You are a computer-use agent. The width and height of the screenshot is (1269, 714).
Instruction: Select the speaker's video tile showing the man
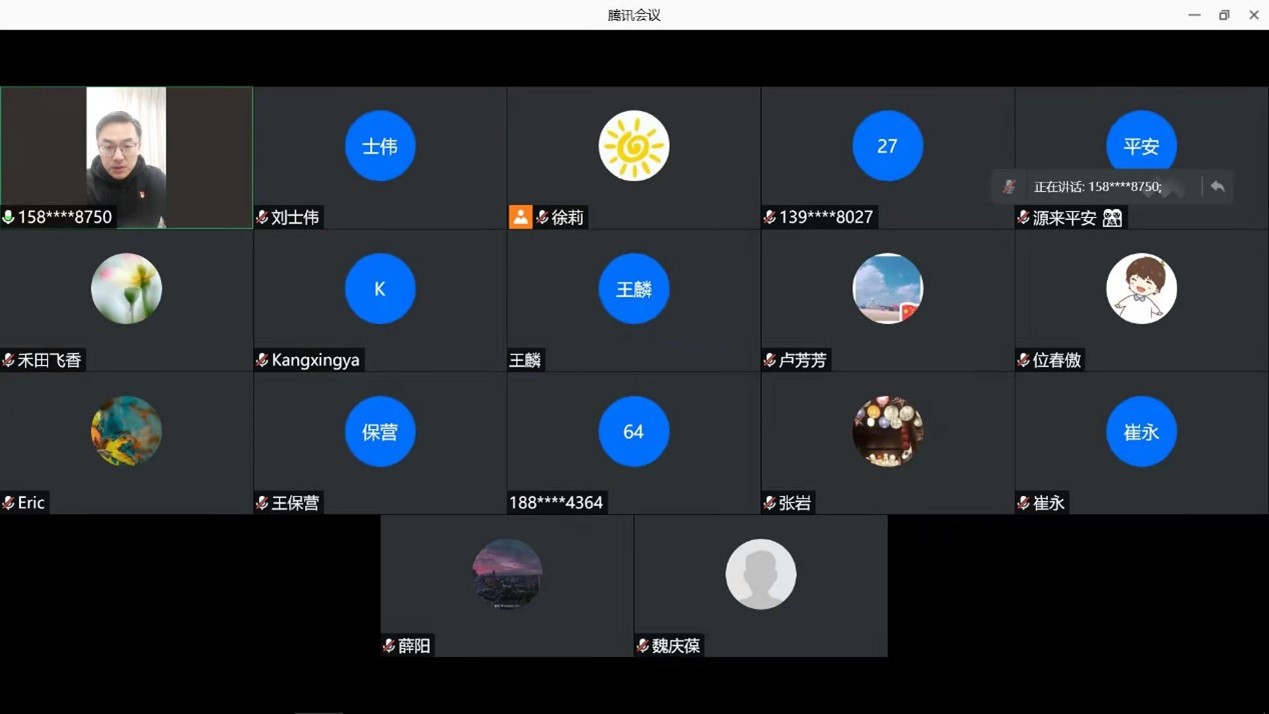coord(126,150)
